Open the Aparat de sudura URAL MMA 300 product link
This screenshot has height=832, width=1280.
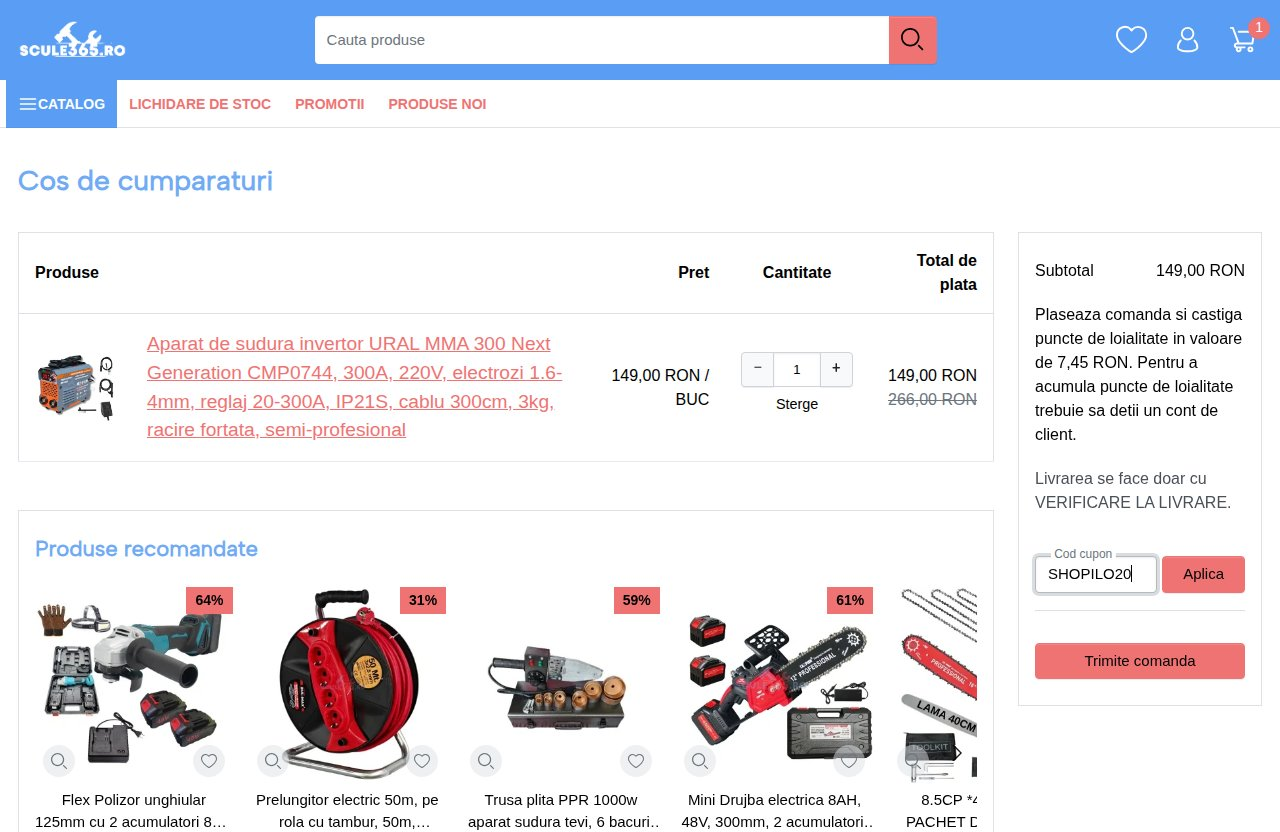[x=355, y=387]
